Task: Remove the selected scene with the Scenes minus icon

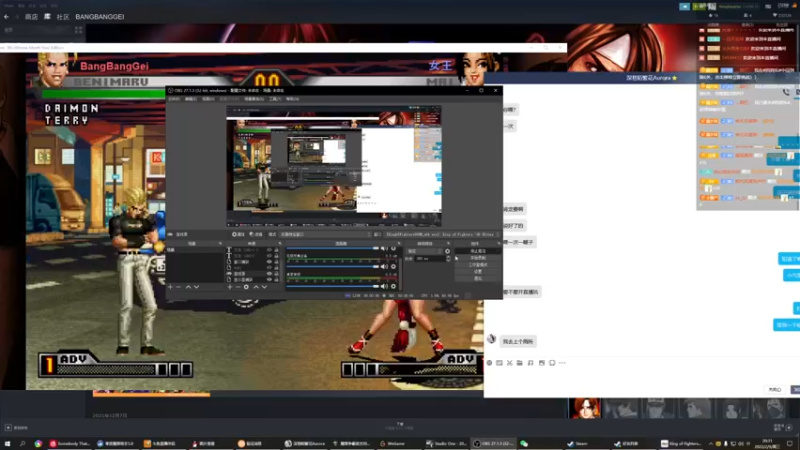Action: click(178, 287)
